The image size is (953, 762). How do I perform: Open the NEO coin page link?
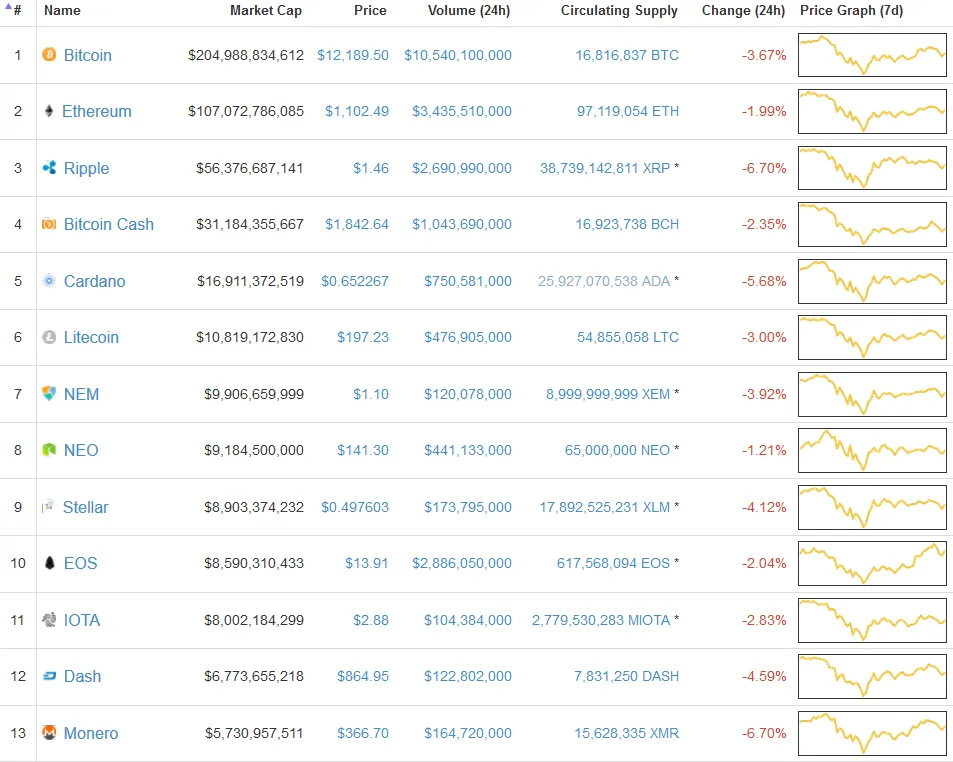click(81, 450)
